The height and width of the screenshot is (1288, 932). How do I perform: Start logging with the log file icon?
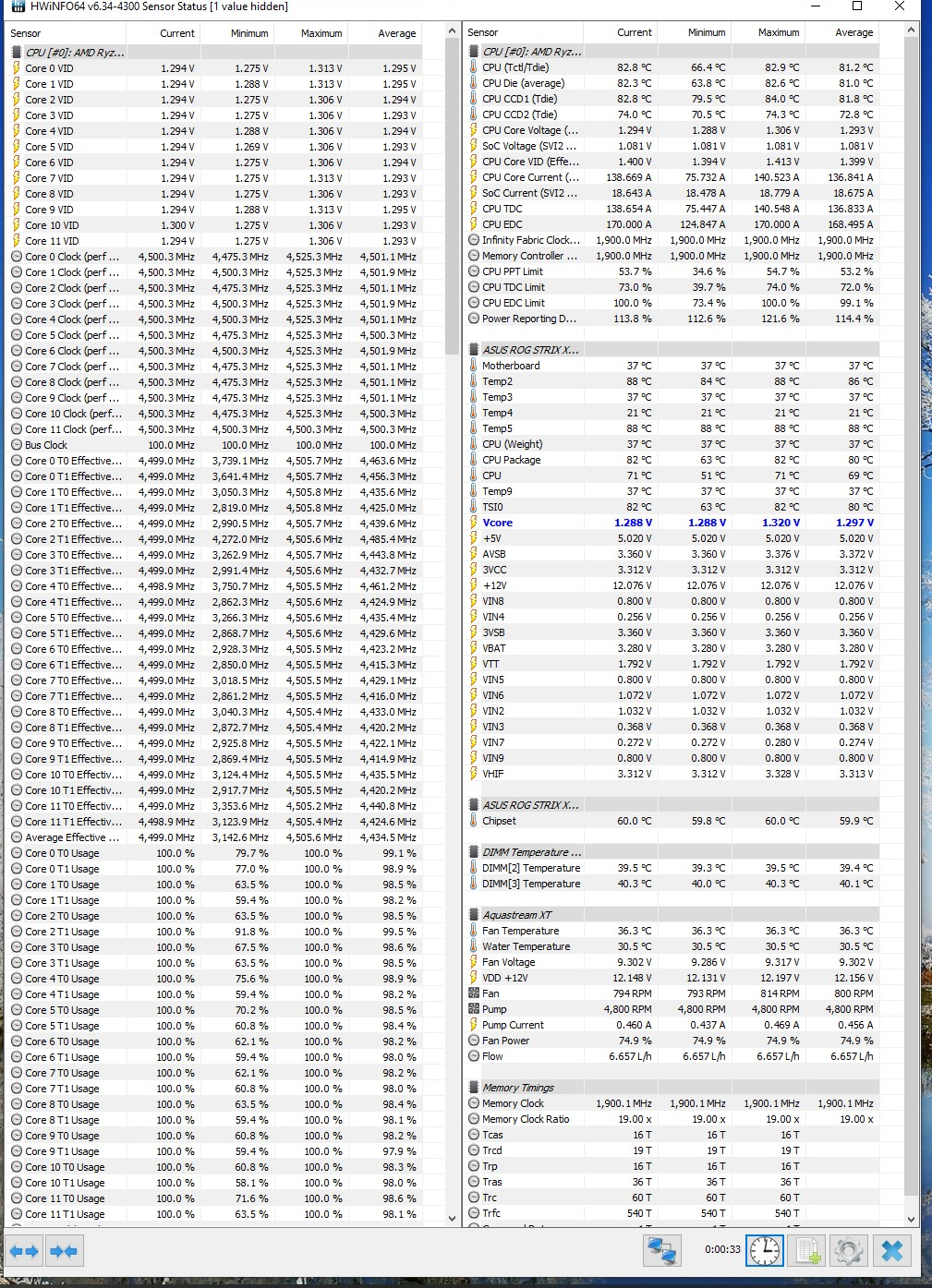pos(806,1251)
